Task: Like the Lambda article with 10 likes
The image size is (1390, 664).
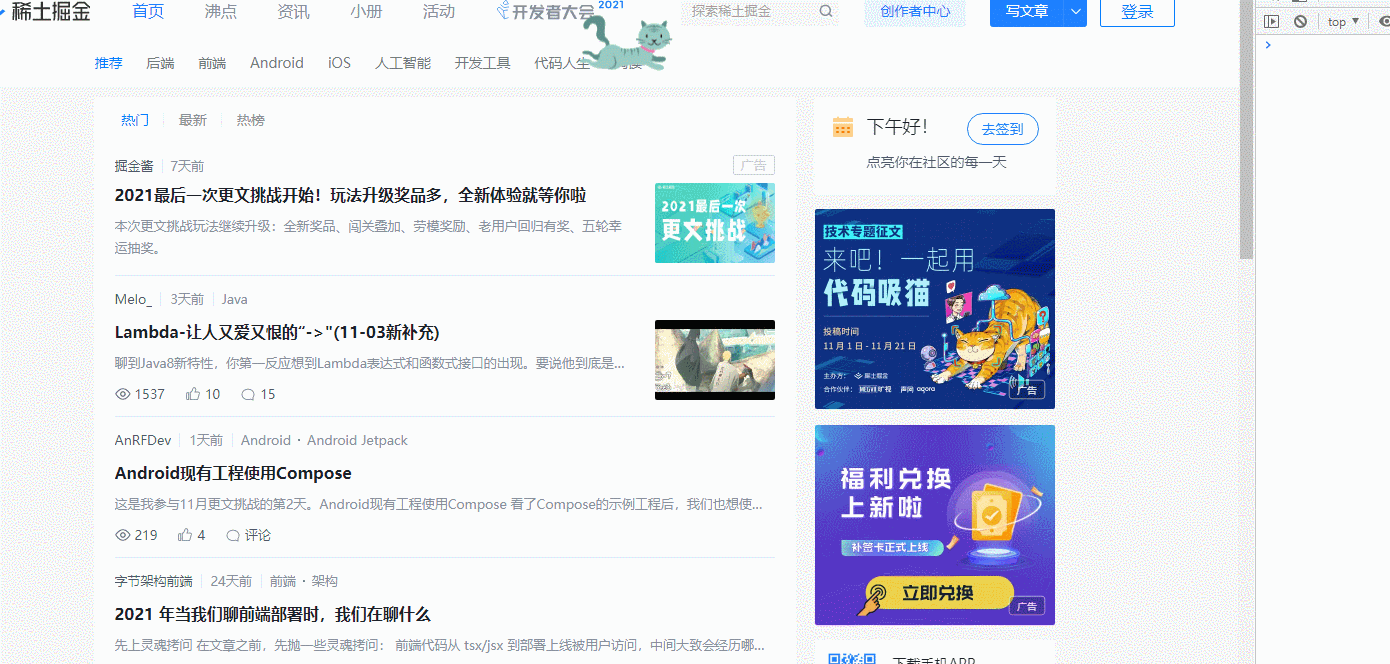Action: click(x=193, y=394)
